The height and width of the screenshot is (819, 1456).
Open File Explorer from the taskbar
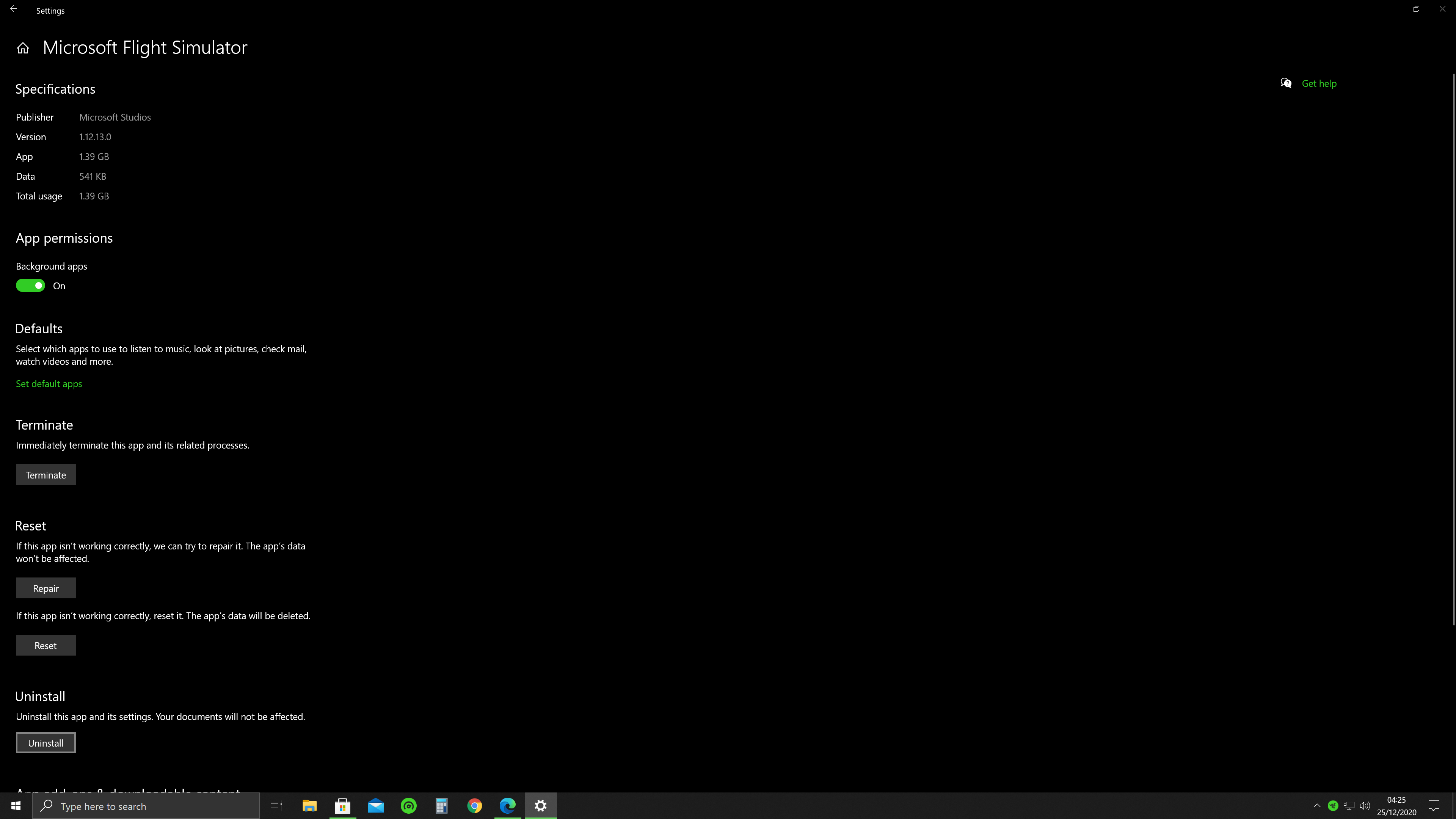pyautogui.click(x=309, y=805)
